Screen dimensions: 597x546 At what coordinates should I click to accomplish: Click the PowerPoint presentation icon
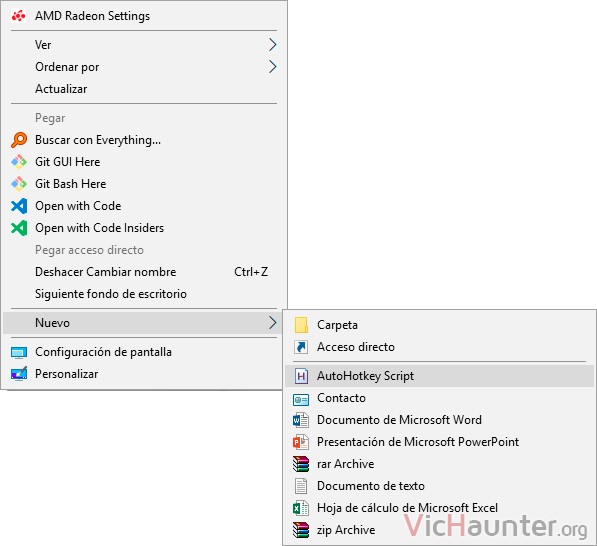[301, 442]
